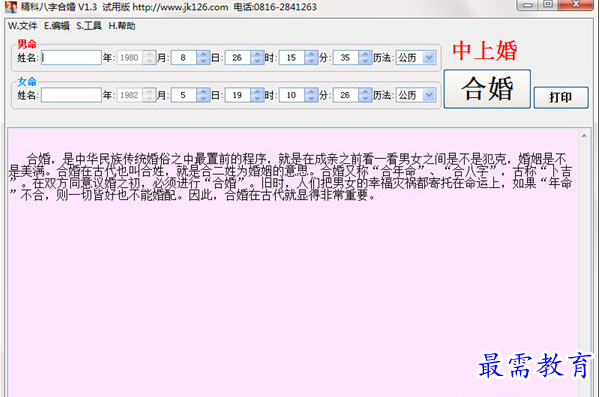600x397 pixels.
Task: Click the 女命 minute field showing 26
Action: click(x=346, y=95)
